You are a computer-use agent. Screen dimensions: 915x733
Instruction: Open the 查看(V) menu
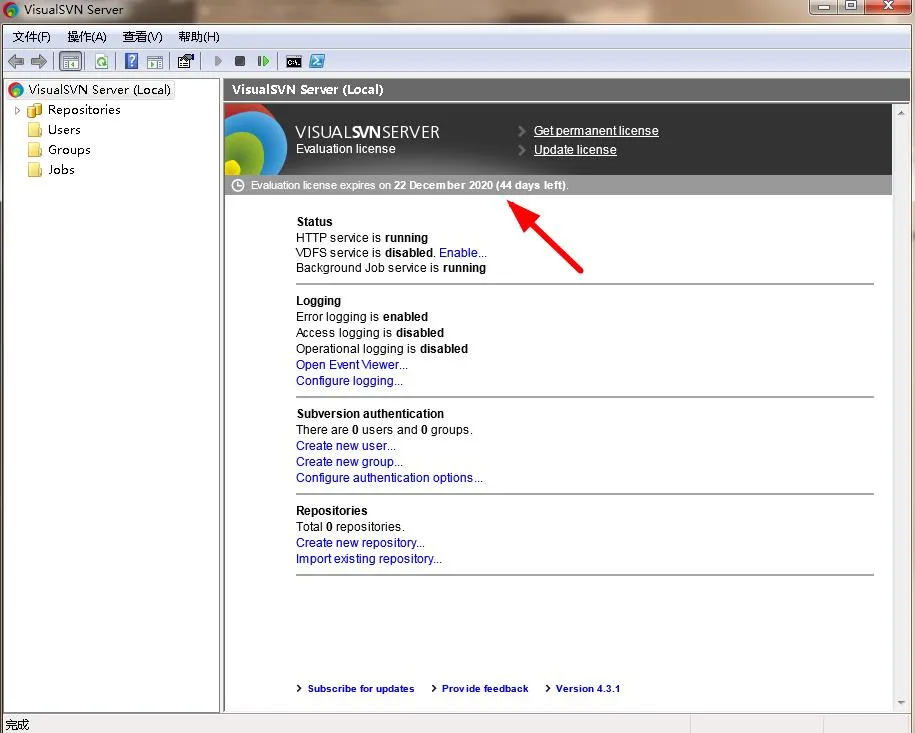pyautogui.click(x=142, y=37)
